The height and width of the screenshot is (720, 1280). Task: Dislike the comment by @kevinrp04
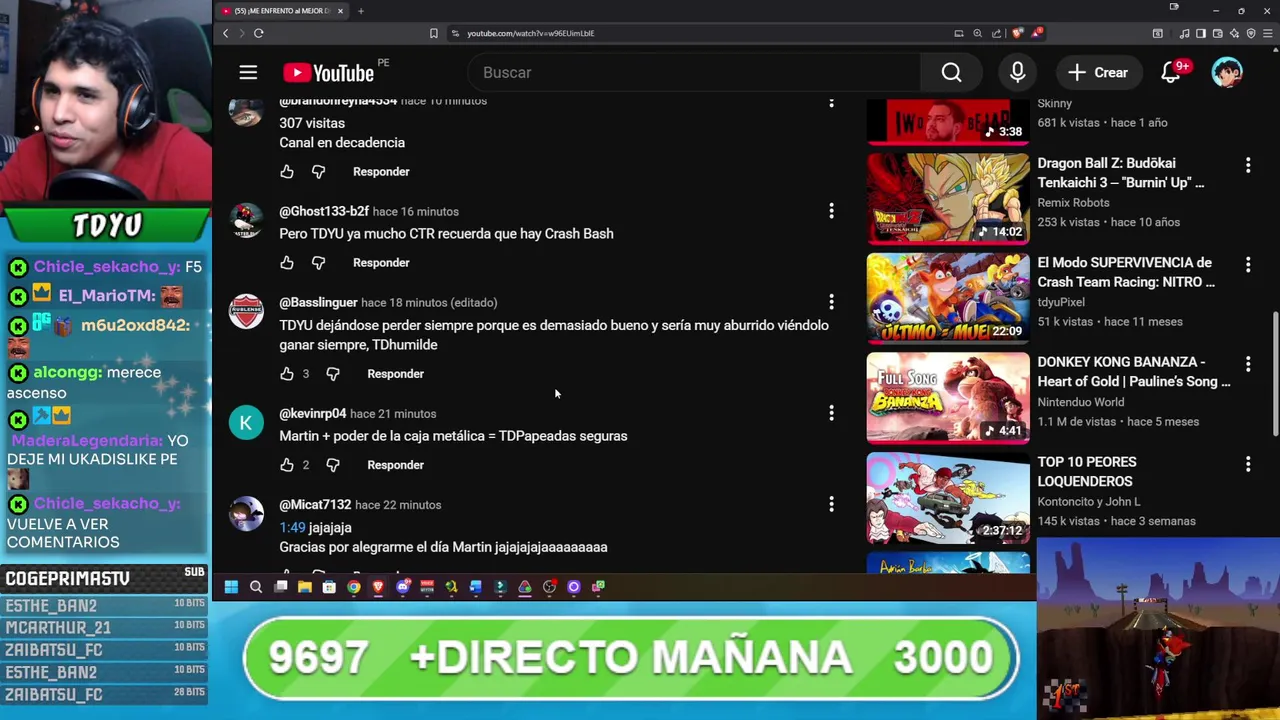[333, 465]
